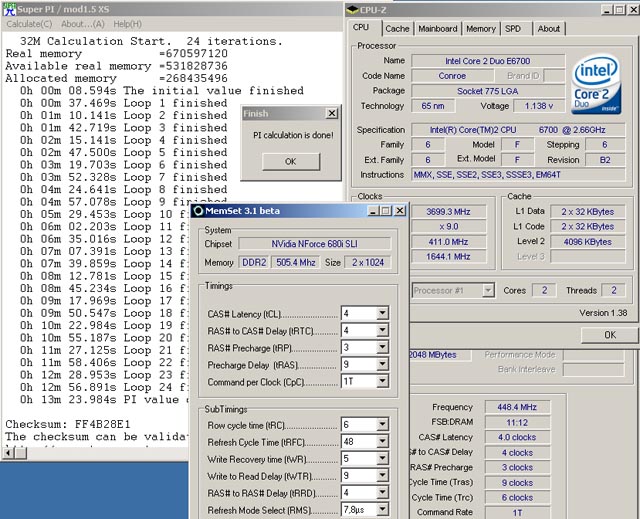Click the MemSet title bar icon
Viewport: 640px width, 519px height.
(198, 211)
